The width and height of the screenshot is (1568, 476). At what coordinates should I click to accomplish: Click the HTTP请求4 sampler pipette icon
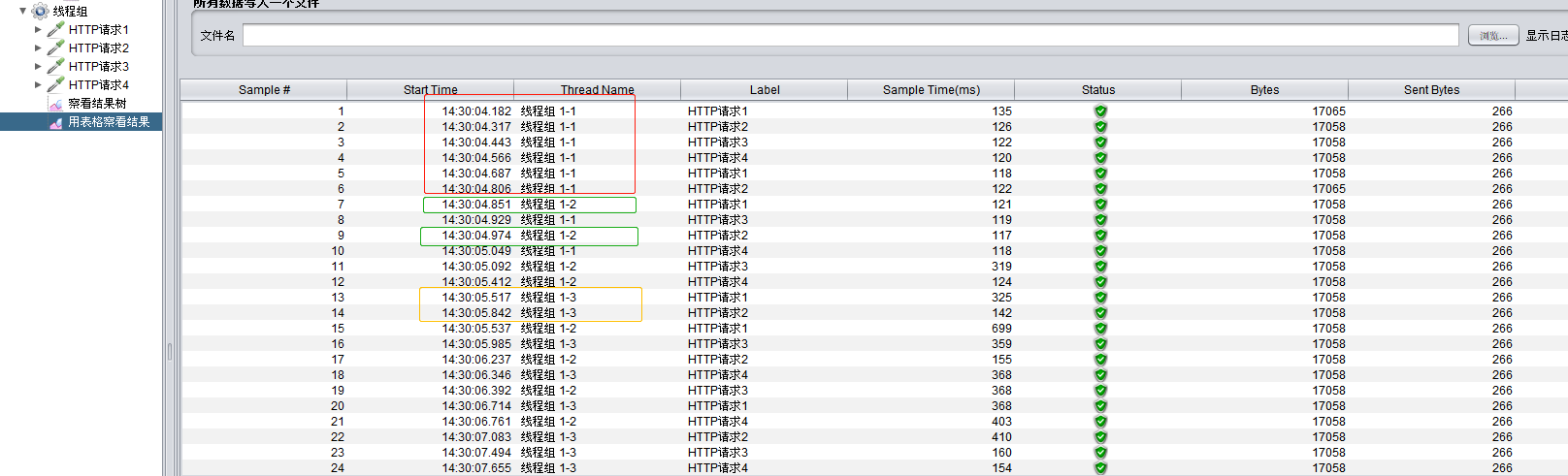click(55, 85)
